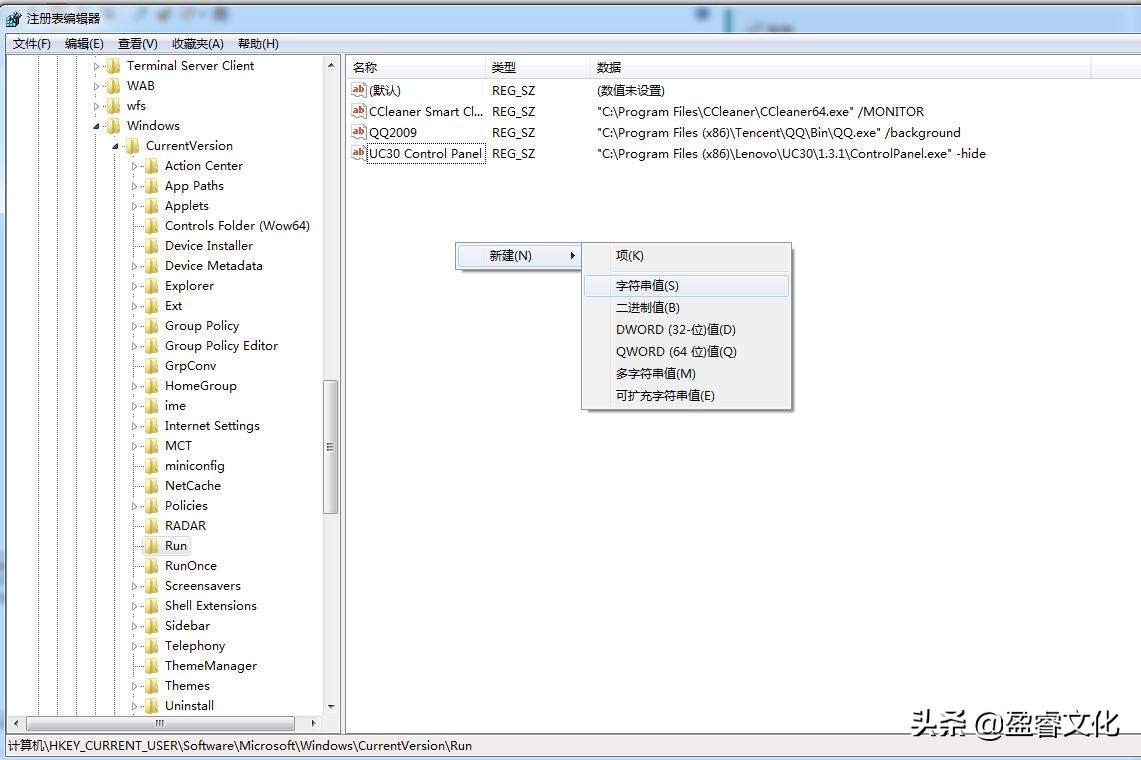Select the Uninstall registry key
The width and height of the screenshot is (1141, 760).
pyautogui.click(x=190, y=705)
